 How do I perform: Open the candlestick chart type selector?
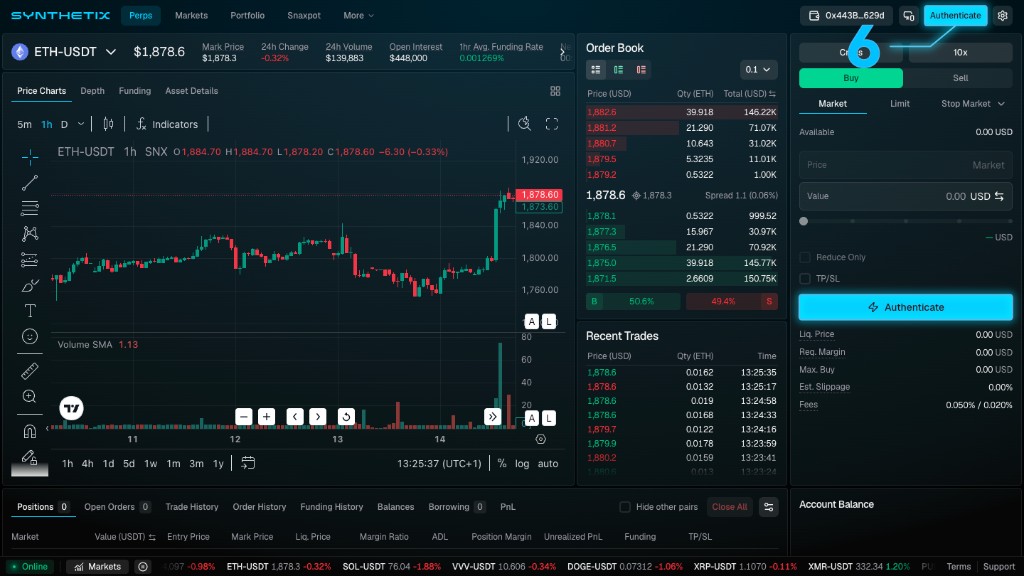(x=108, y=124)
